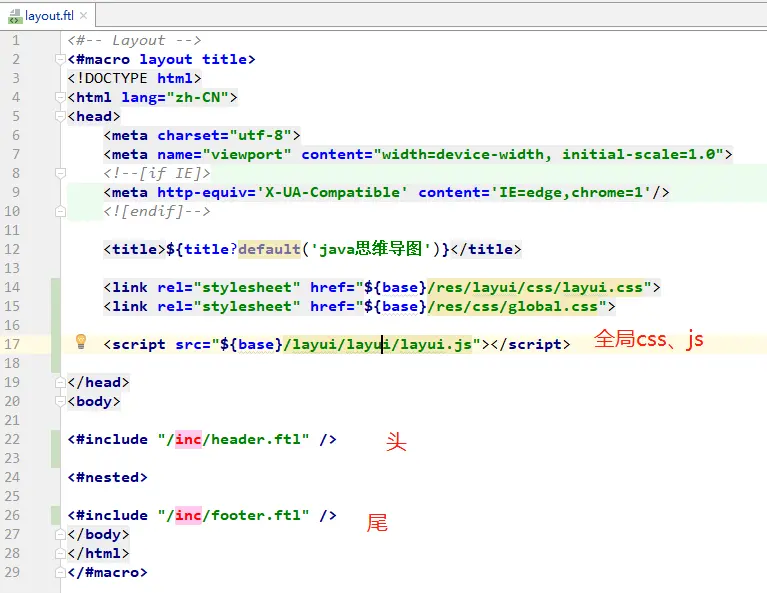The height and width of the screenshot is (593, 767).
Task: Click the layui.js script source path
Action: click(378, 344)
